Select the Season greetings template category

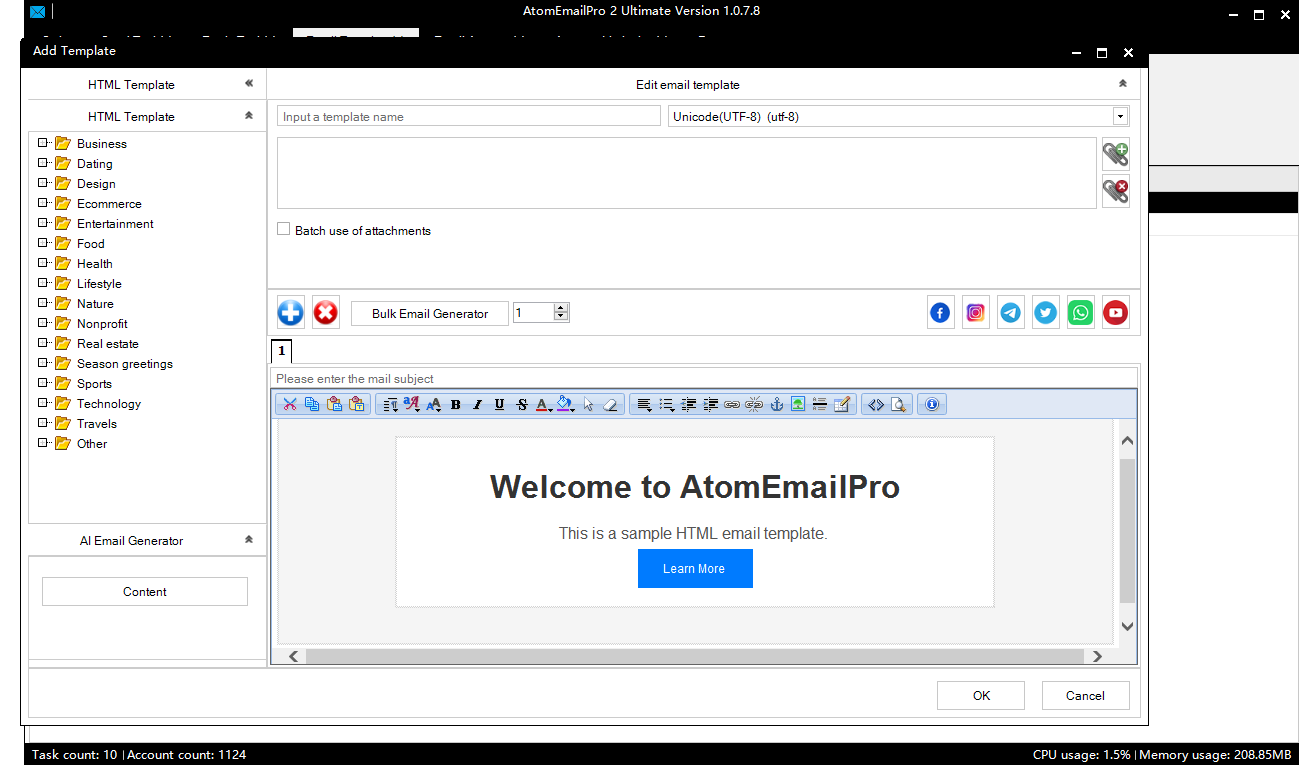tap(125, 363)
